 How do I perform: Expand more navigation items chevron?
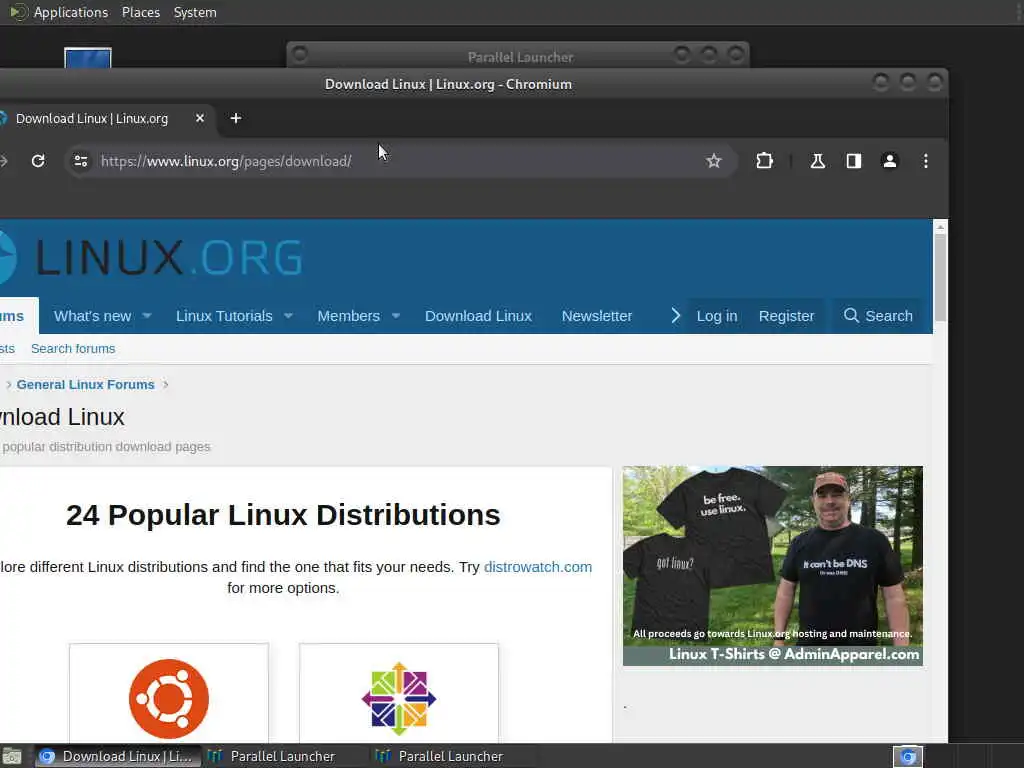point(676,315)
